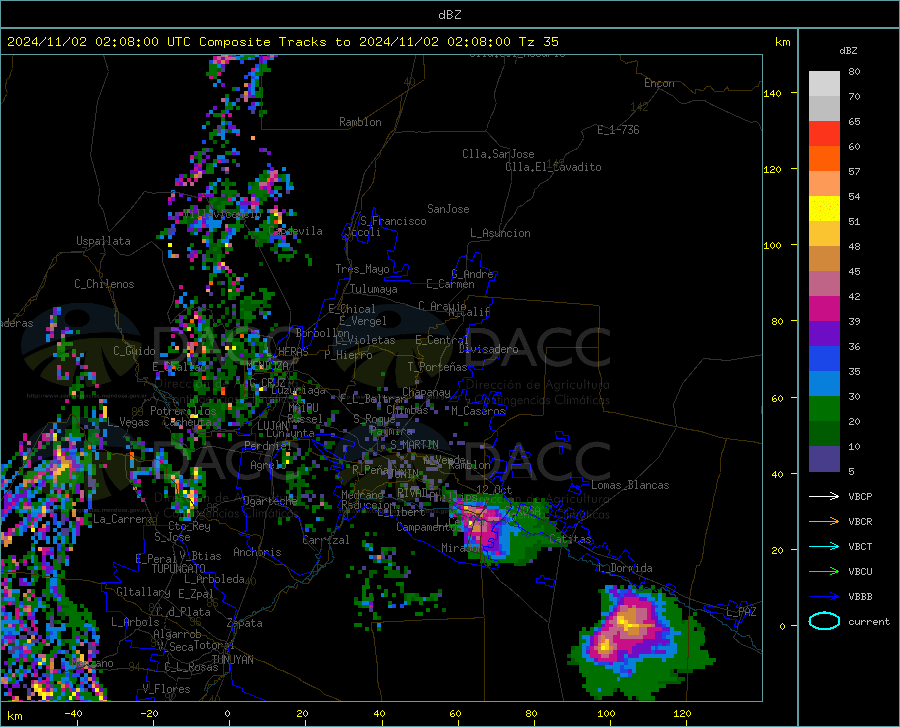Viewport: 900px width, 727px height.
Task: Click the 'current' legend label
Action: [868, 621]
